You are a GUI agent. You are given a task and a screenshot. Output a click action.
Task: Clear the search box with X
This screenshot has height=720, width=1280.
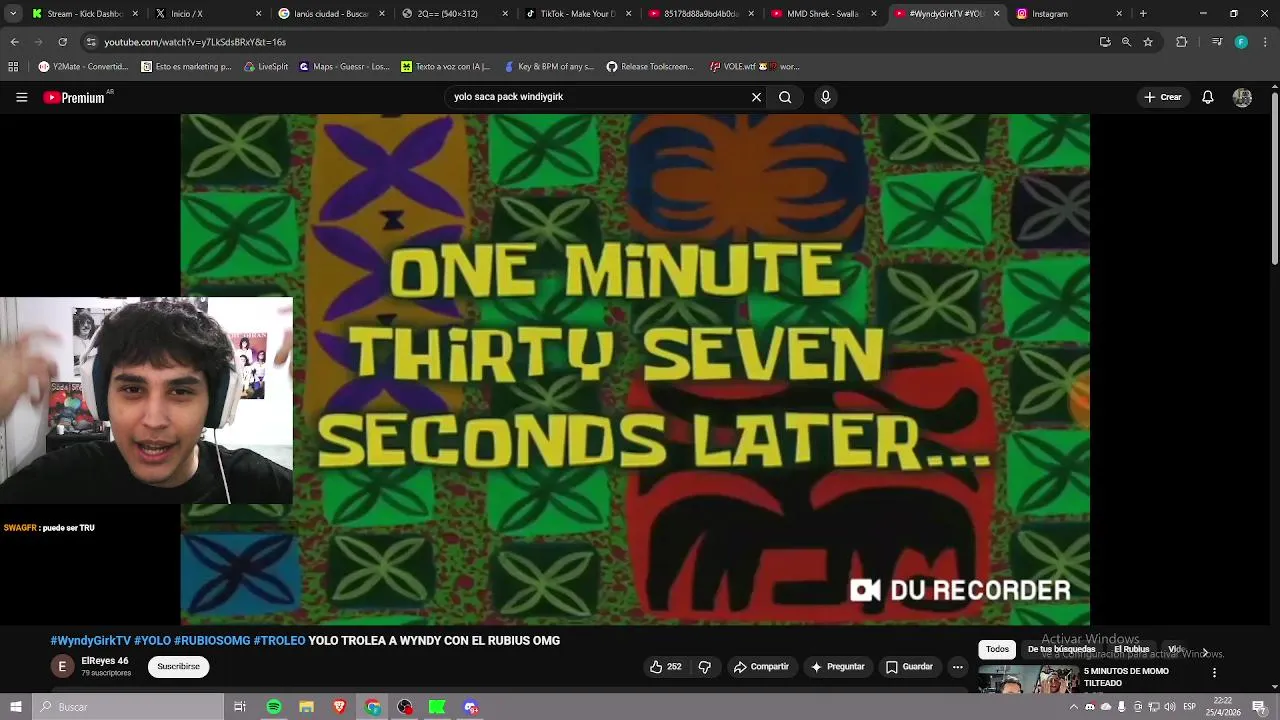tap(756, 97)
